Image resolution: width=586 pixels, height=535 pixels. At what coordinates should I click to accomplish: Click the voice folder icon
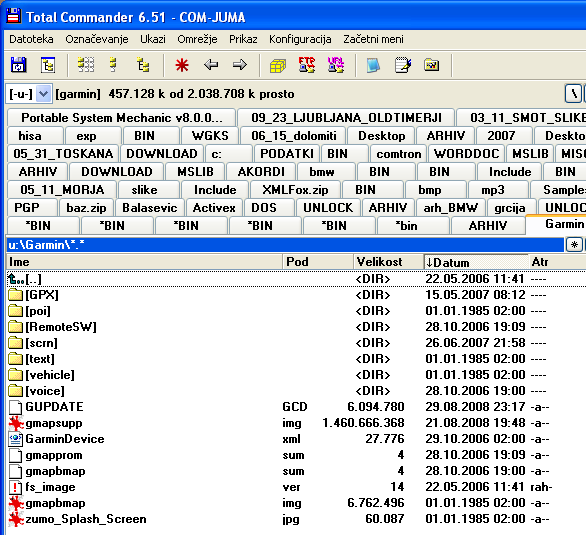pos(15,391)
